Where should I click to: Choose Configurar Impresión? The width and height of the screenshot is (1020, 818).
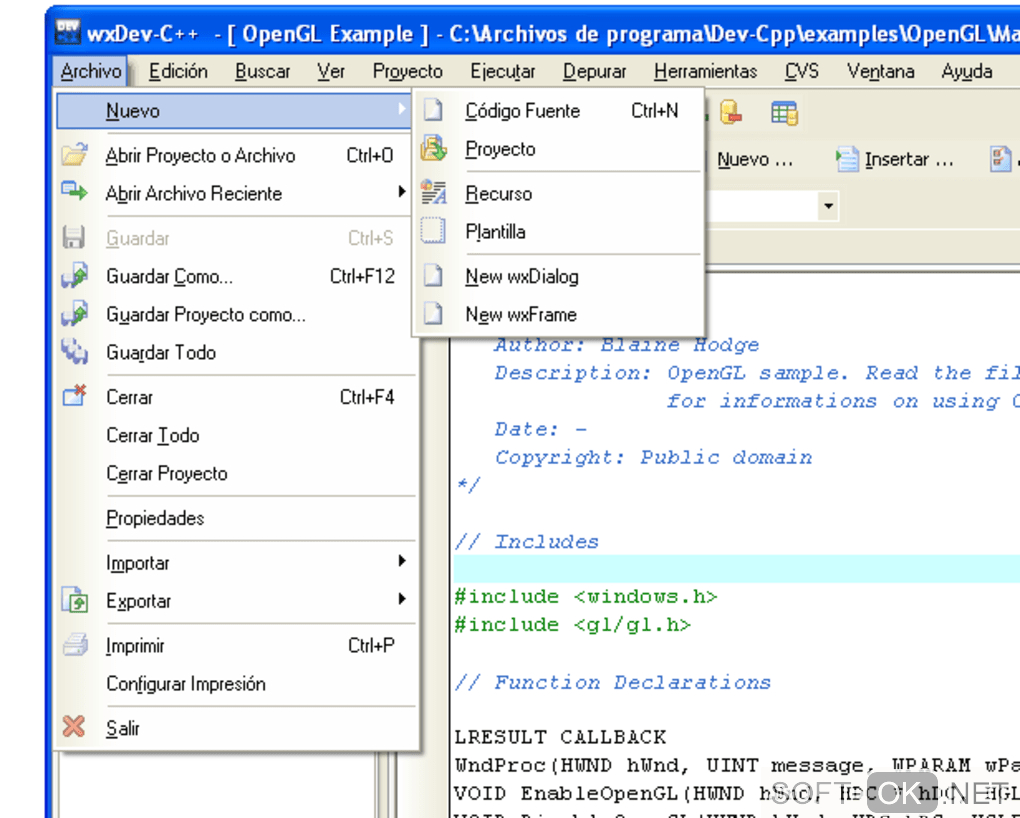(x=234, y=683)
